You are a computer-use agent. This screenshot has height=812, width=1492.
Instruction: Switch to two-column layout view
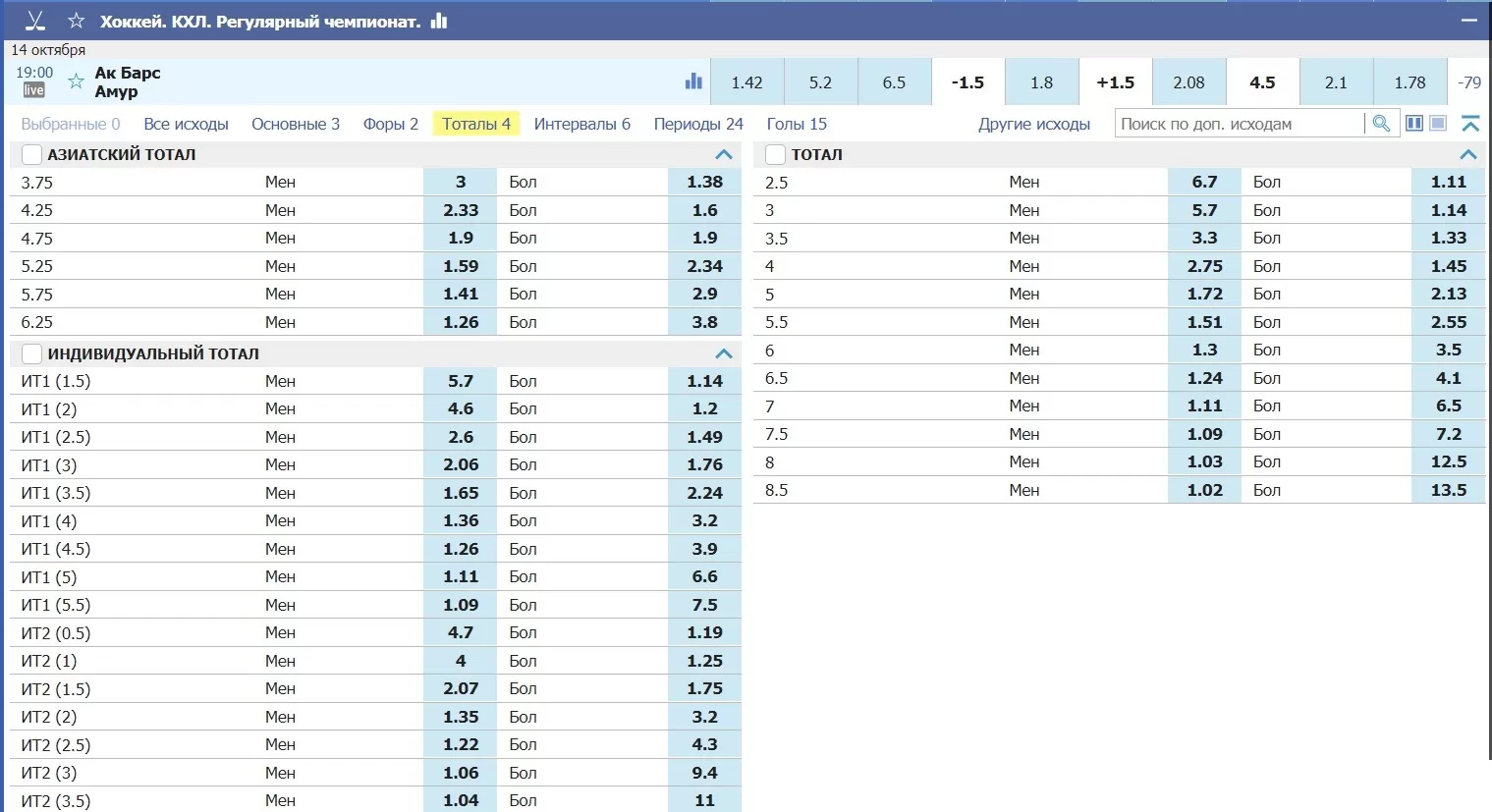point(1414,124)
